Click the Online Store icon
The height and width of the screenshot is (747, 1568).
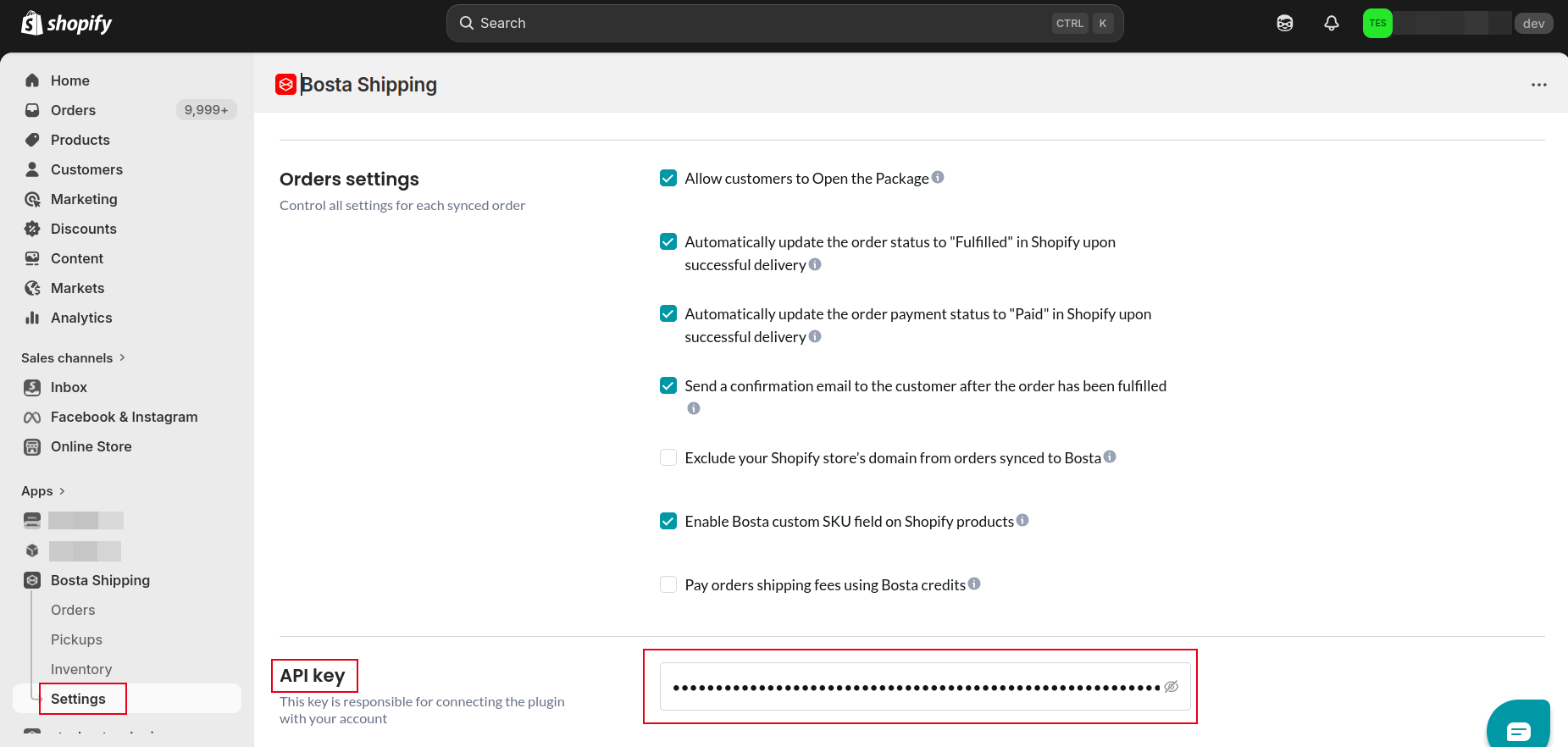coord(32,446)
